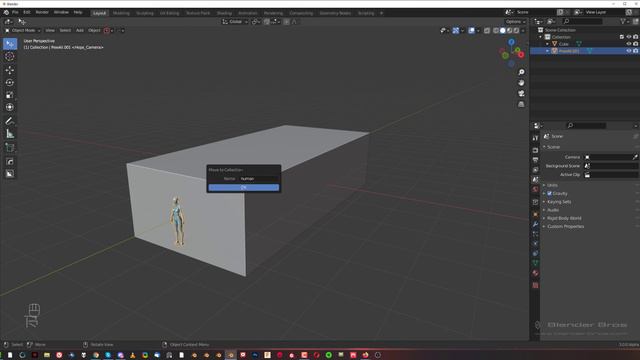The height and width of the screenshot is (360, 640).
Task: Click the viewport zoom magnifier icon
Action: (521, 72)
